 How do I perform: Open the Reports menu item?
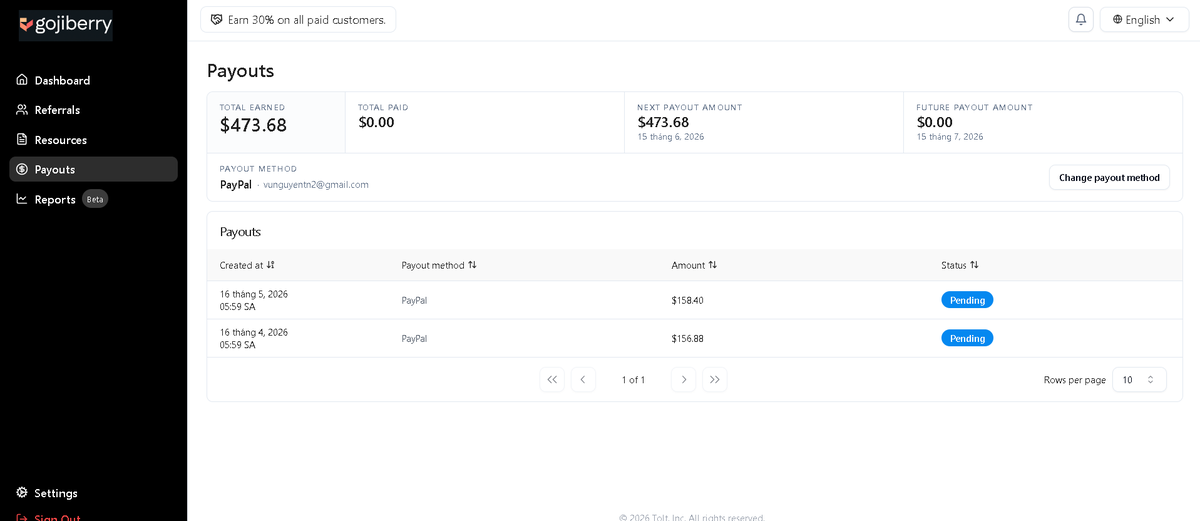point(93,199)
